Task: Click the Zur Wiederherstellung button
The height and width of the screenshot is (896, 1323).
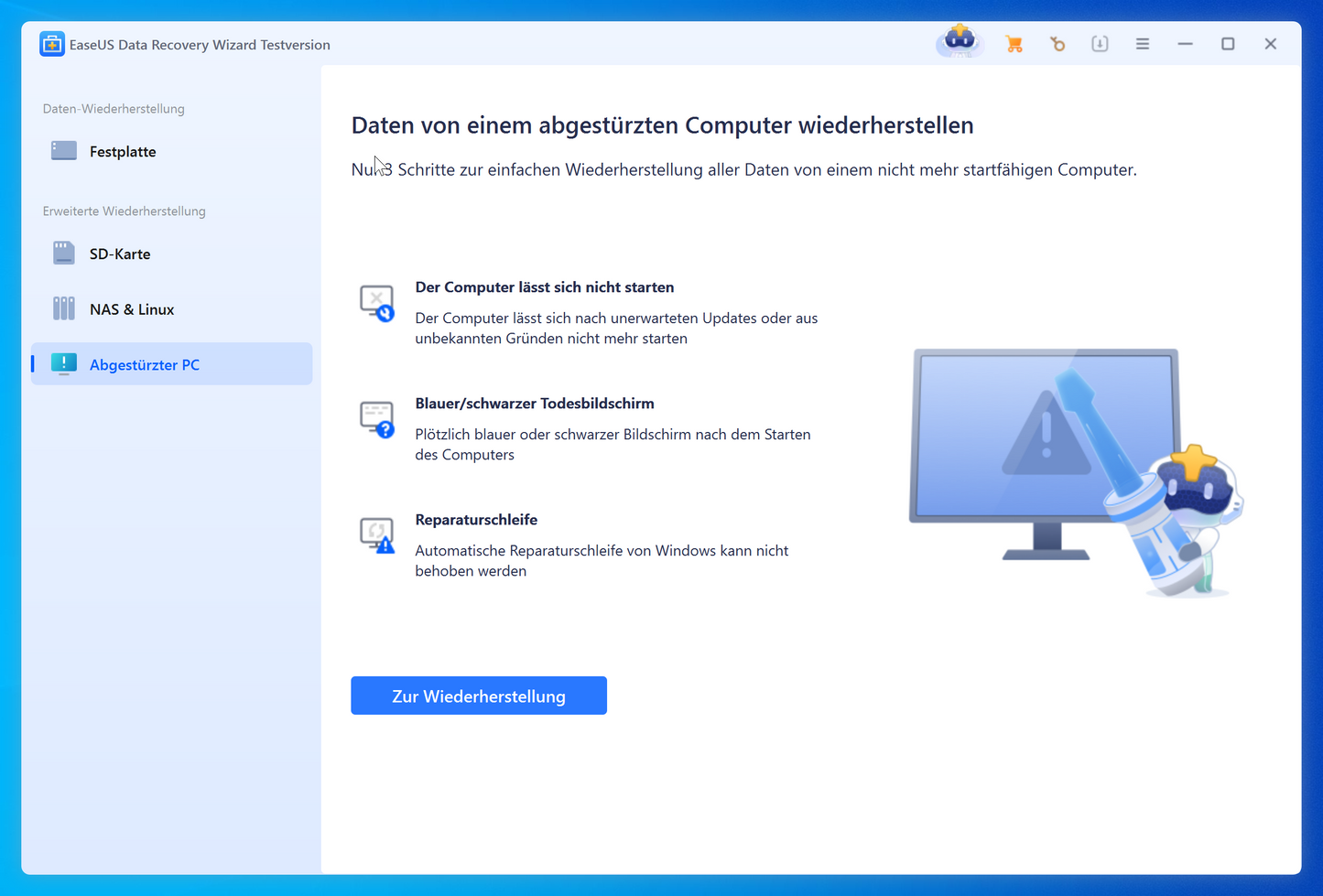Action: click(x=478, y=696)
